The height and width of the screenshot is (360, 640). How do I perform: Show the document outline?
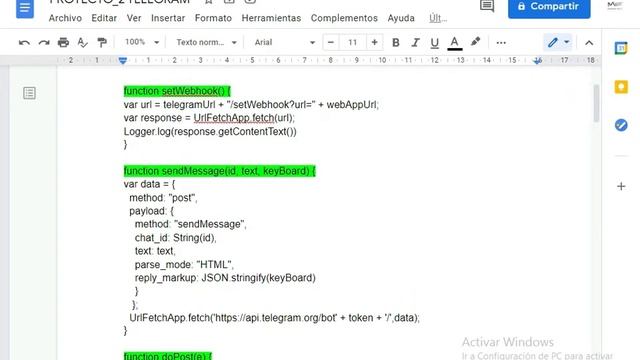point(29,93)
